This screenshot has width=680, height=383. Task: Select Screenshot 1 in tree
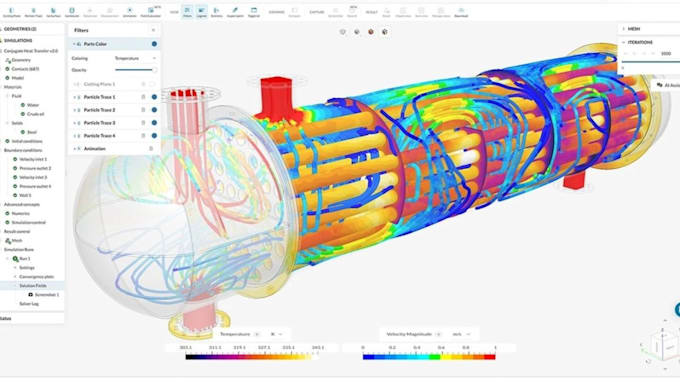47,295
